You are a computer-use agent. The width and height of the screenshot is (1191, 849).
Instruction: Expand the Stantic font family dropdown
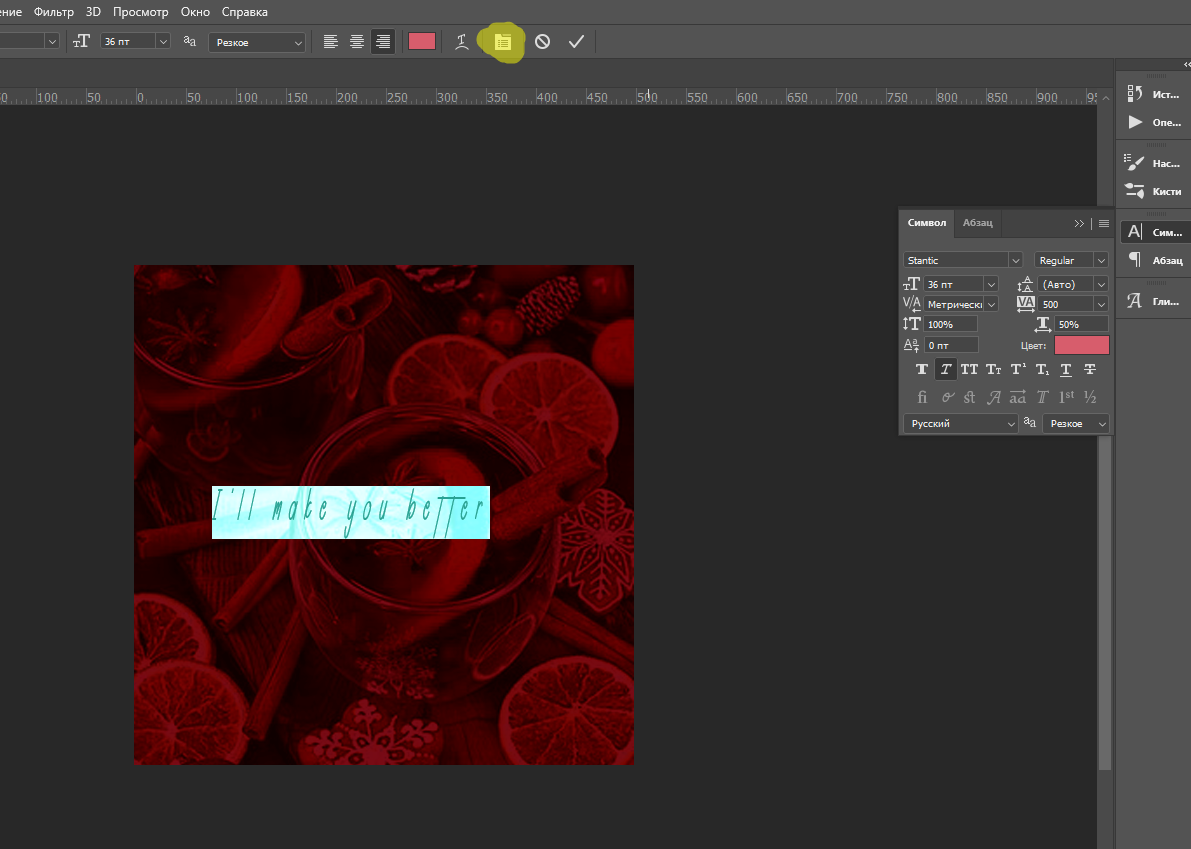(1015, 260)
